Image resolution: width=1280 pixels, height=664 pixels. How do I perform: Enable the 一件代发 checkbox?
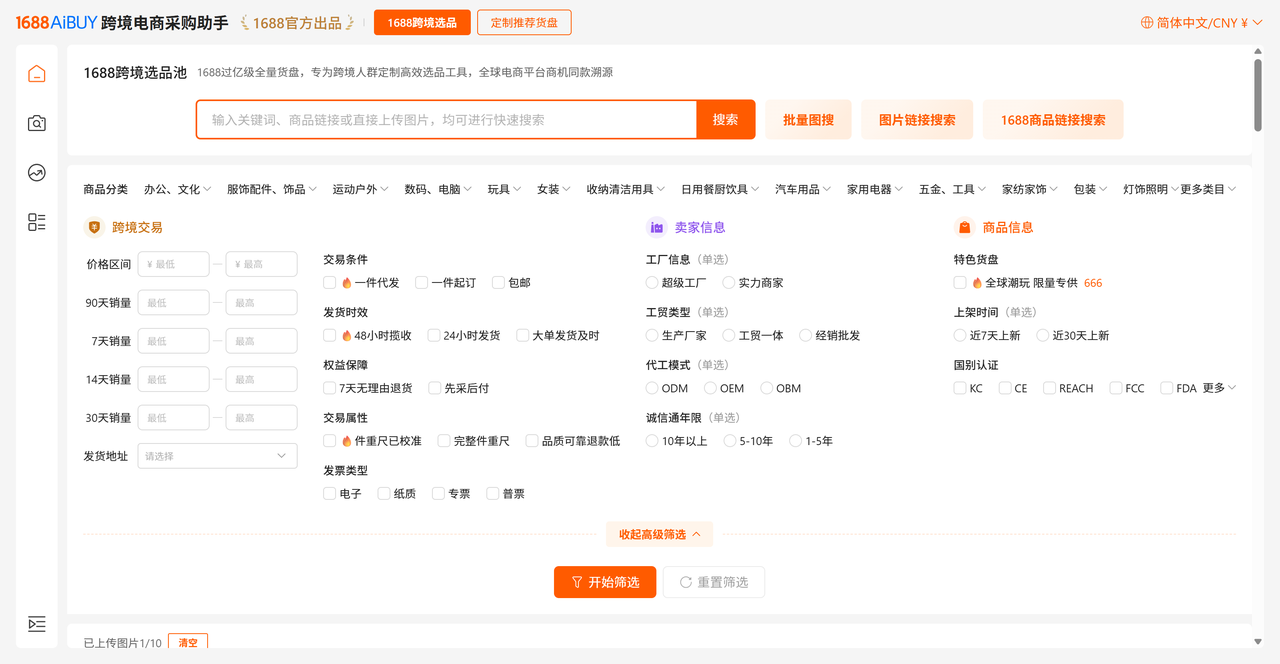(x=330, y=283)
